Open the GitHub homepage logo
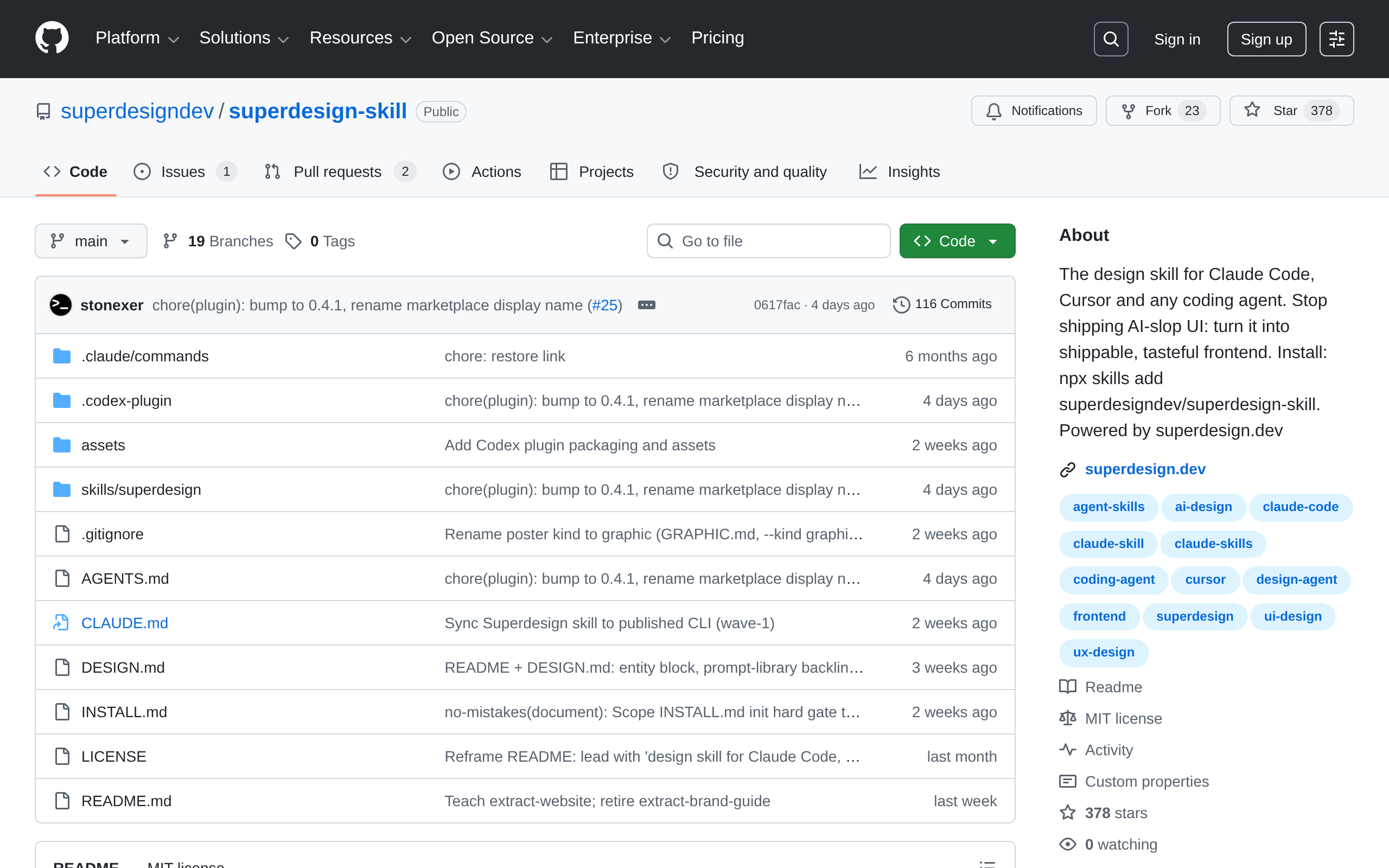Screen dimensions: 1389x868 pyautogui.click(x=52, y=39)
